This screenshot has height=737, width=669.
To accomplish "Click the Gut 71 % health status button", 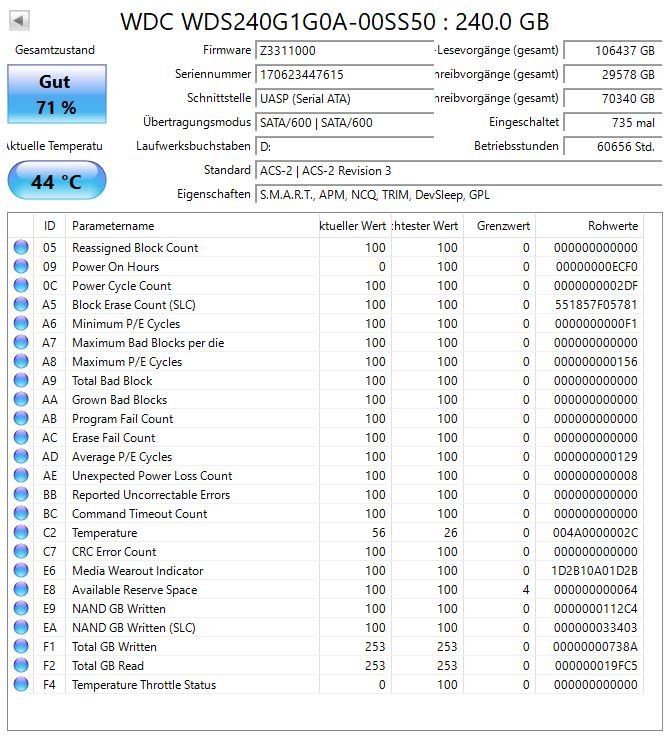I will pyautogui.click(x=57, y=94).
